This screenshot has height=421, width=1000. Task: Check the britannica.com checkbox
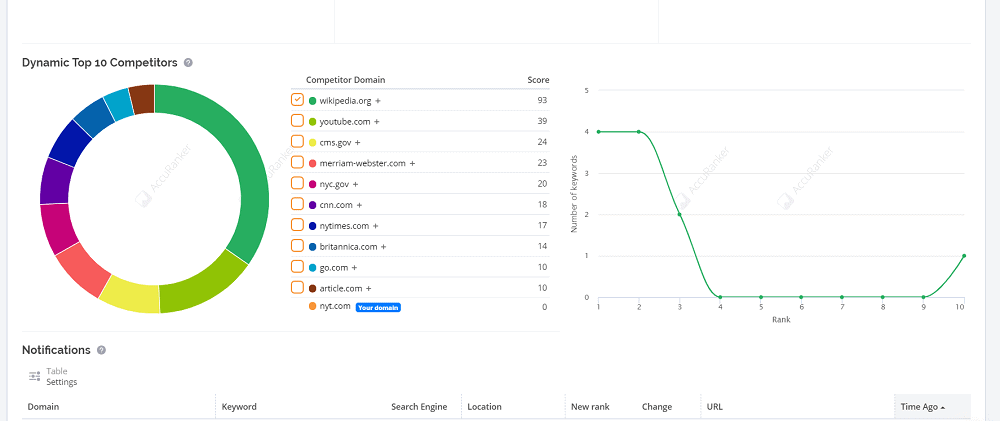click(297, 246)
